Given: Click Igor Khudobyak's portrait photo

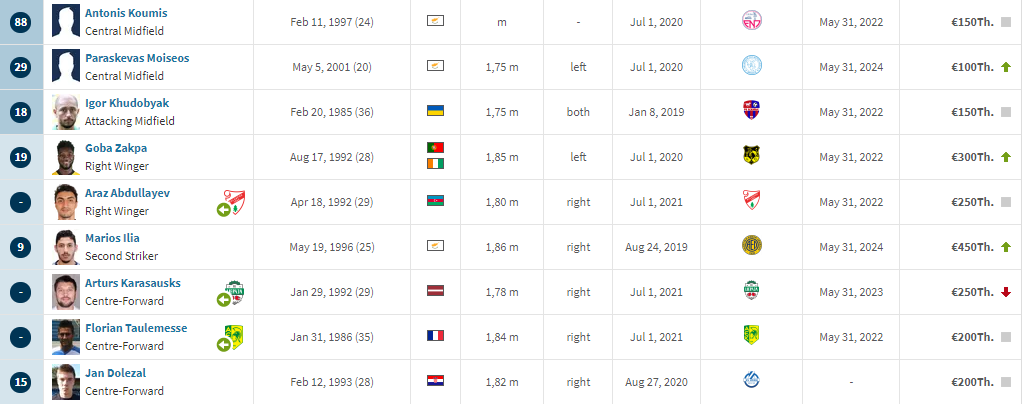Looking at the screenshot, I should pos(66,112).
